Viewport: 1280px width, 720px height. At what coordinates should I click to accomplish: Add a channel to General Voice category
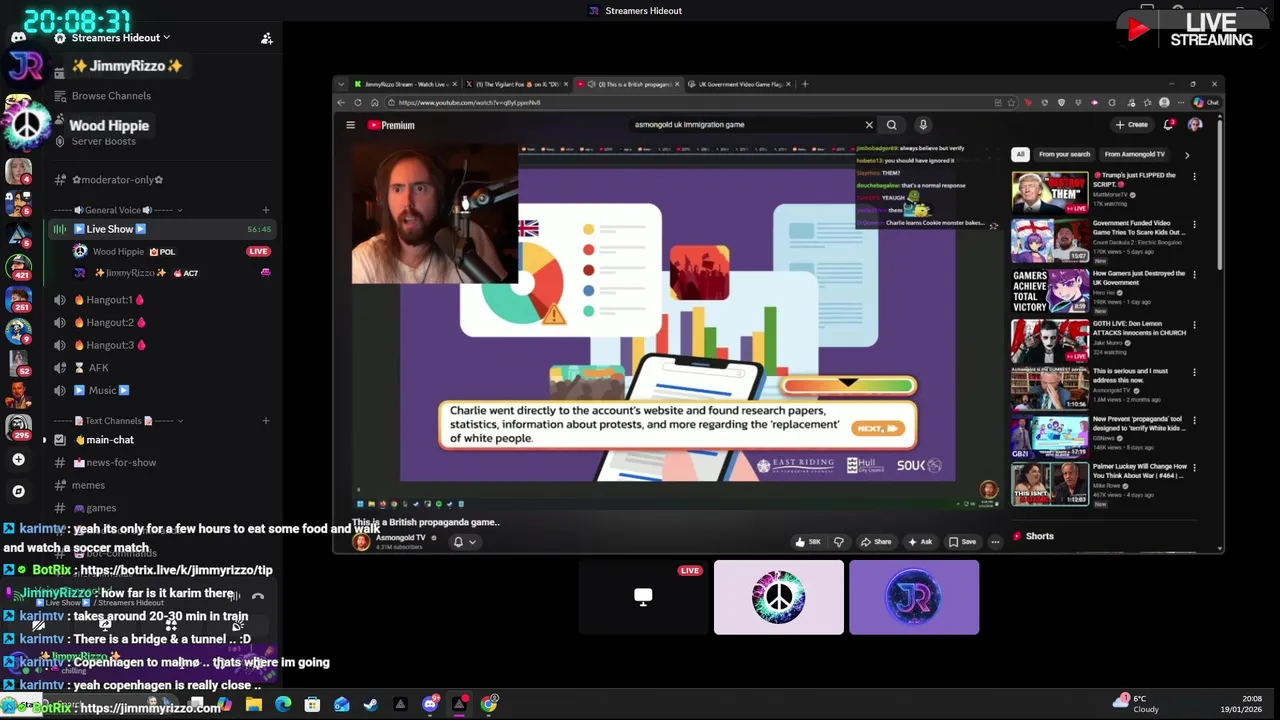point(266,210)
